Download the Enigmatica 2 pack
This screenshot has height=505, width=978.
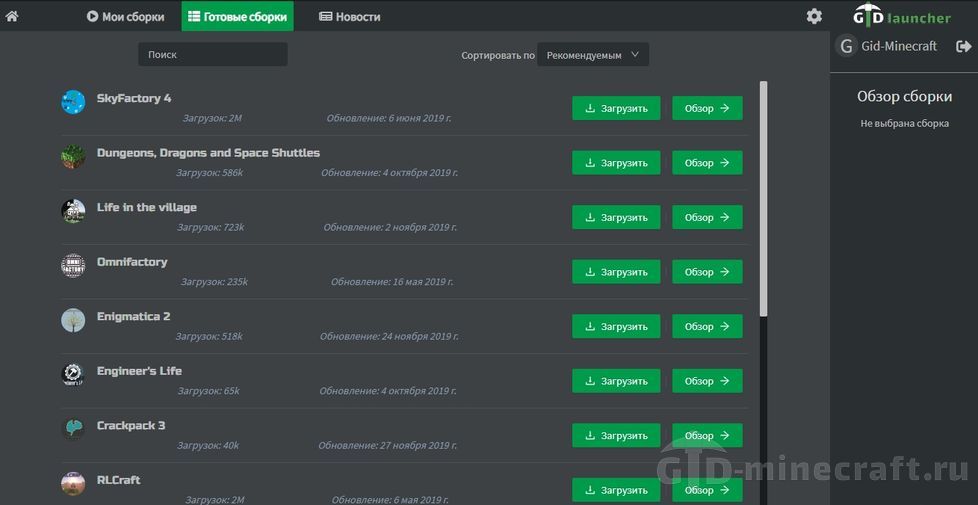pos(616,327)
